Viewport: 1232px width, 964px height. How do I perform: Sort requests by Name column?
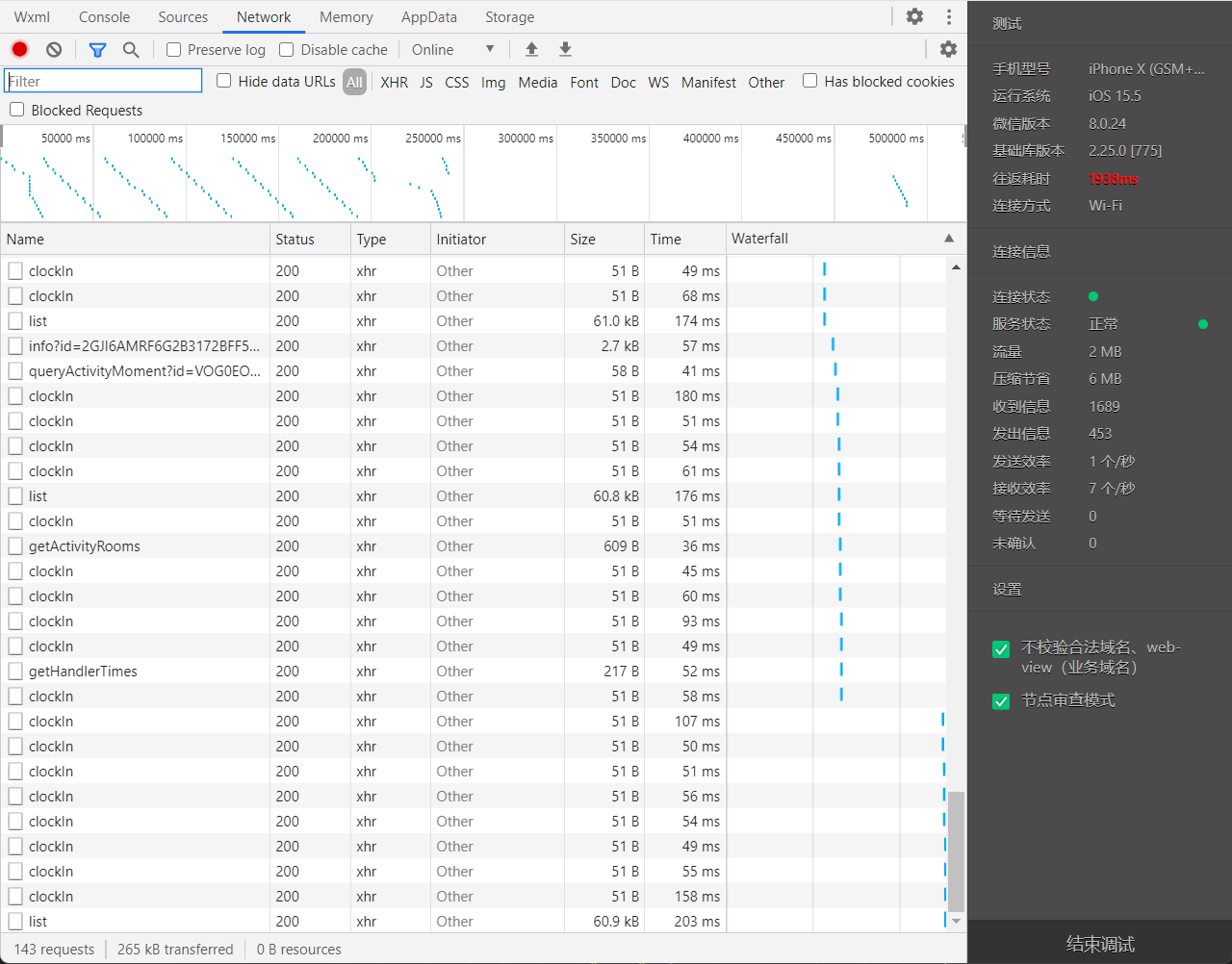(x=135, y=239)
